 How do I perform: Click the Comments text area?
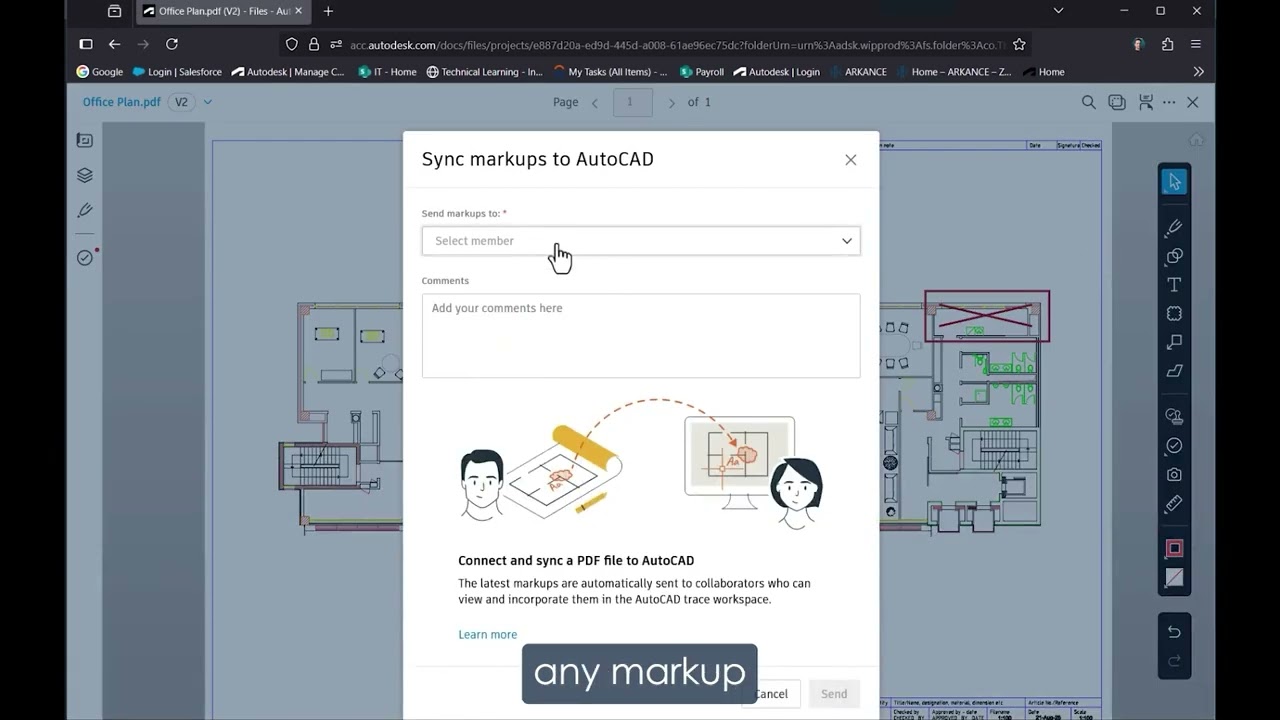click(x=641, y=336)
